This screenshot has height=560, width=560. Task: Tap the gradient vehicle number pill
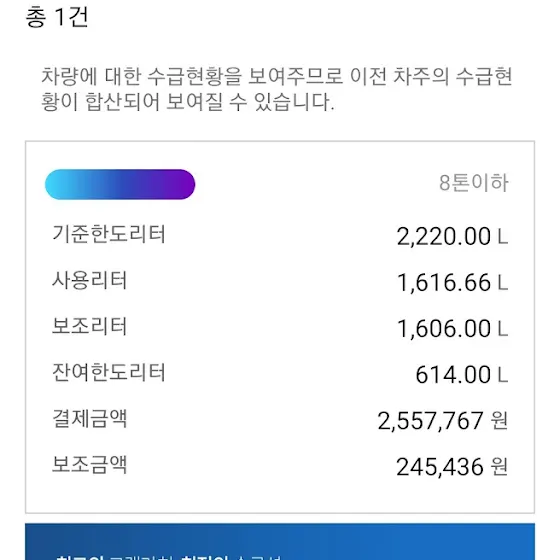(x=120, y=184)
